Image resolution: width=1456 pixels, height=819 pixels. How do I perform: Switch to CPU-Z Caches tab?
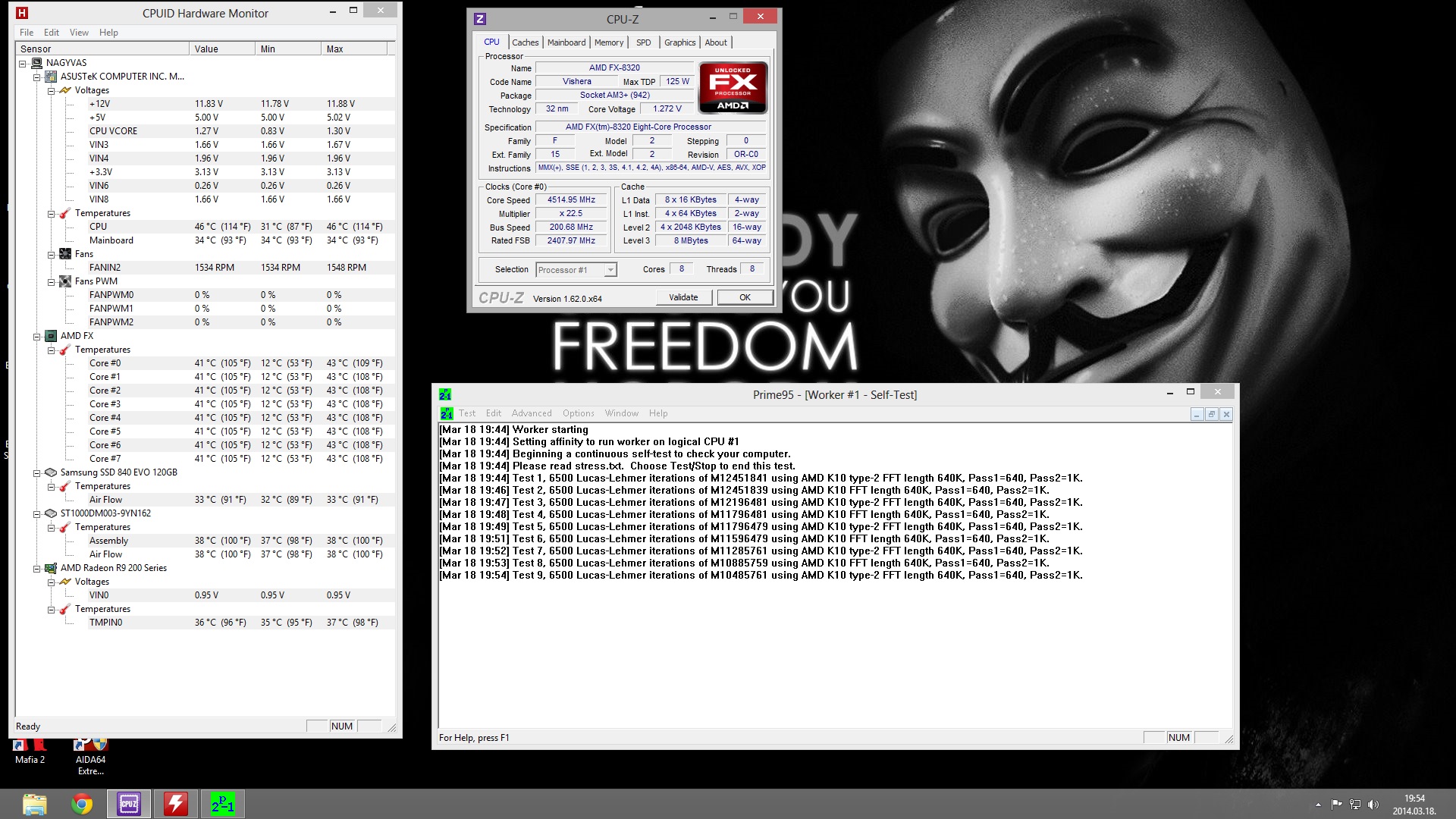pyautogui.click(x=525, y=42)
